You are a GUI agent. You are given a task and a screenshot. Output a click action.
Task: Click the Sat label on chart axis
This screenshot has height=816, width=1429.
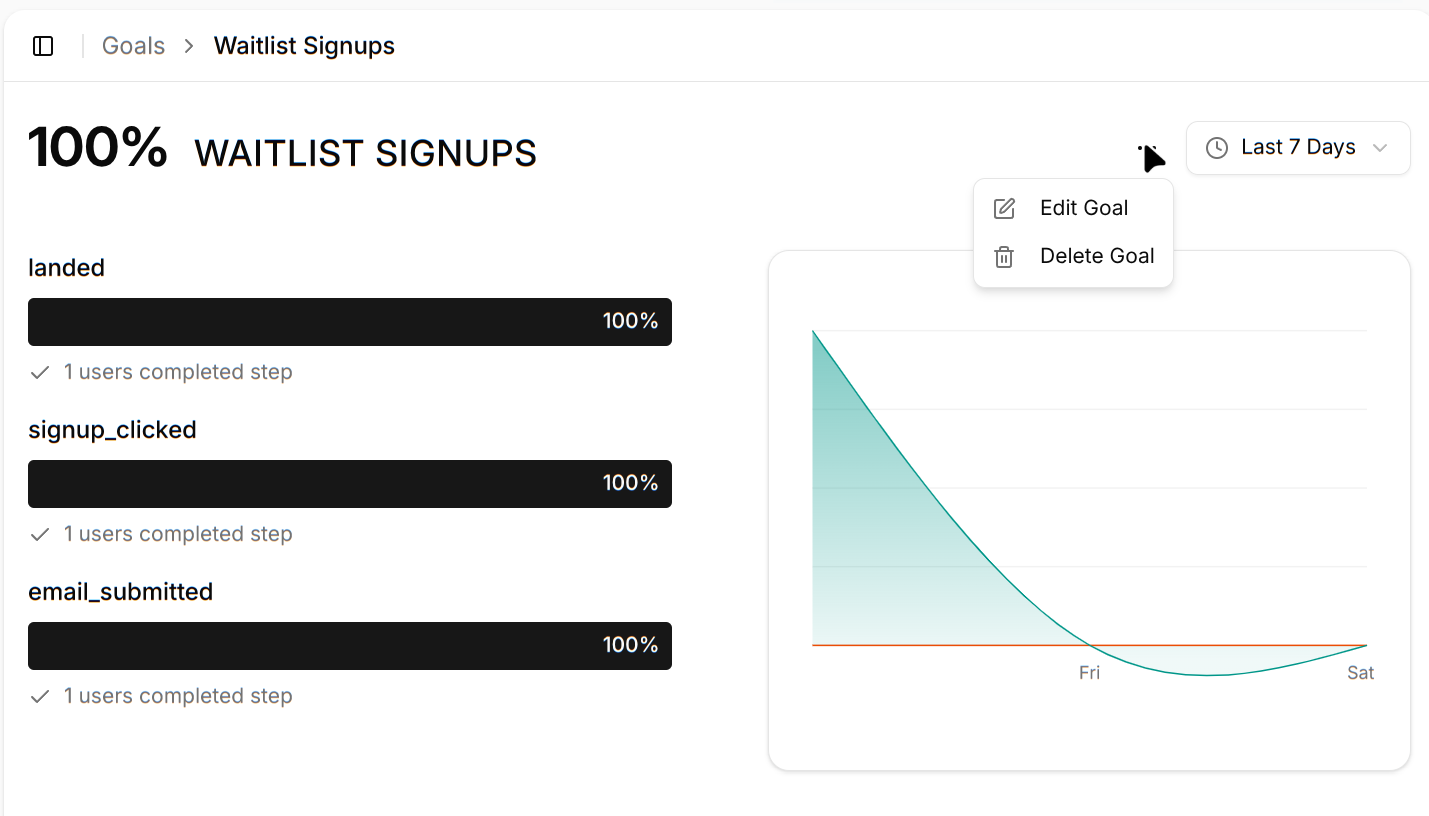[x=1360, y=673]
